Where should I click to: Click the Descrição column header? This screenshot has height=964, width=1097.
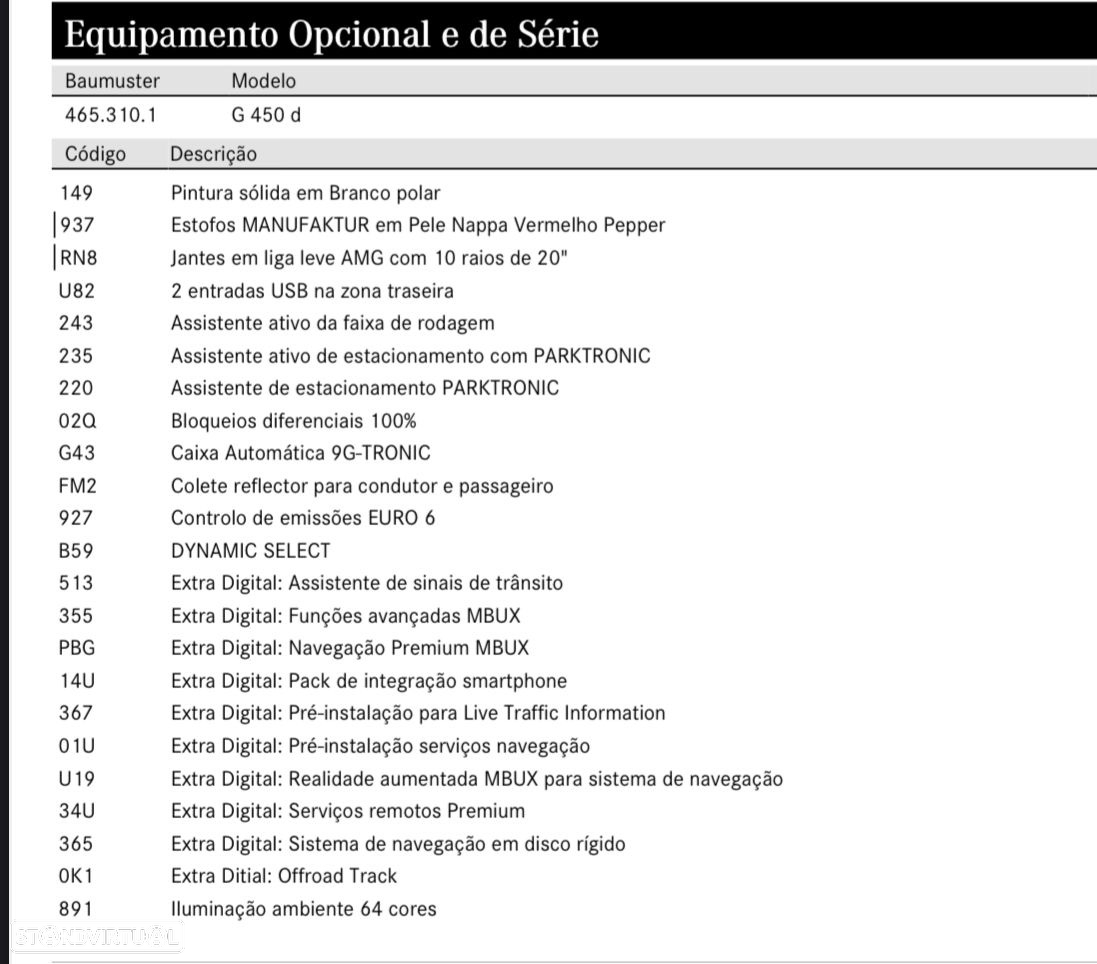click(x=213, y=154)
